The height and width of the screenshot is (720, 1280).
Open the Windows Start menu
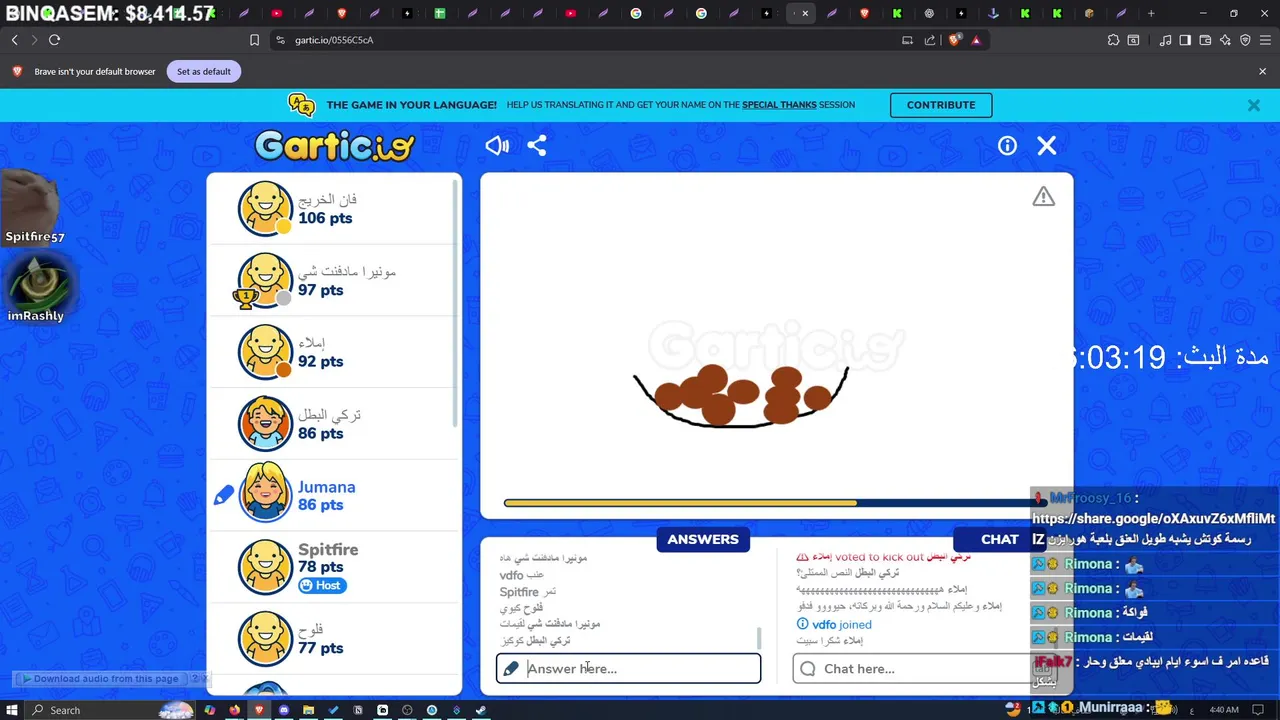point(11,710)
